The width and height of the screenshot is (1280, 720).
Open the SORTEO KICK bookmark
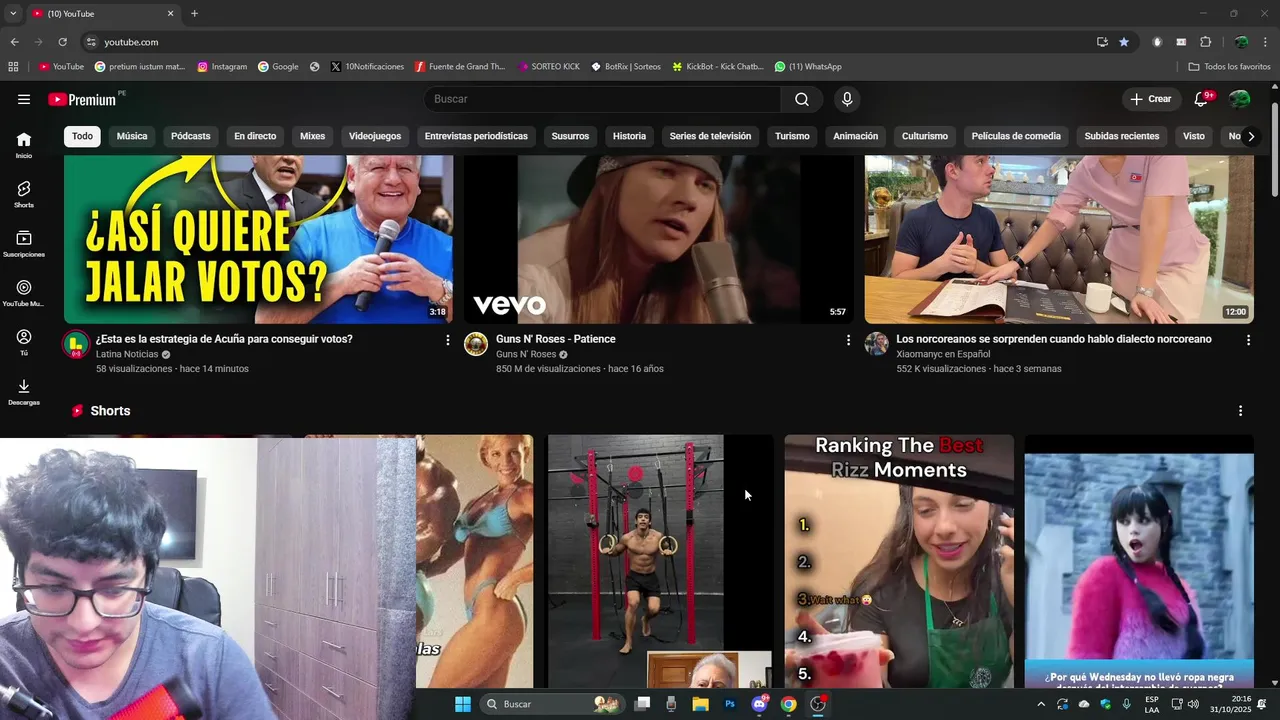(549, 67)
